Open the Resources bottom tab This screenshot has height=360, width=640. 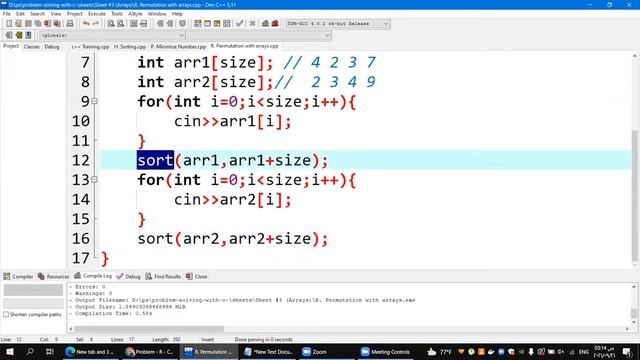click(53, 276)
